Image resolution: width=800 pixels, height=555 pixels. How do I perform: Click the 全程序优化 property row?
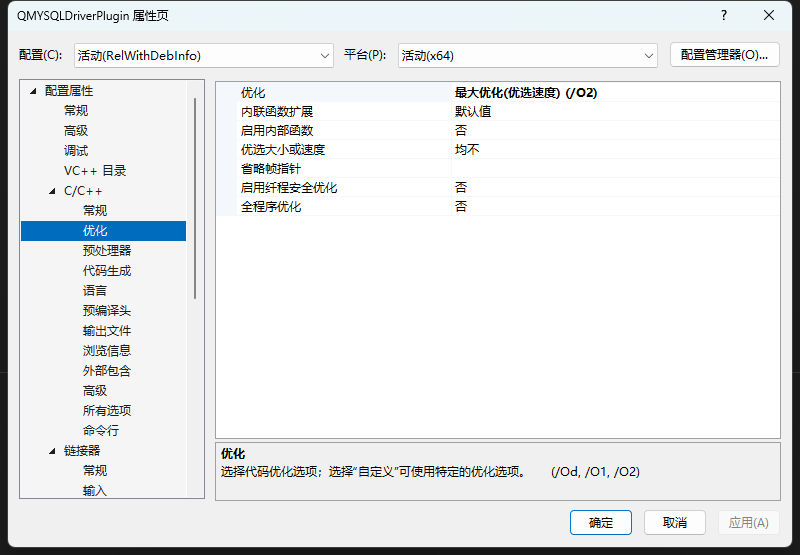[x=498, y=207]
